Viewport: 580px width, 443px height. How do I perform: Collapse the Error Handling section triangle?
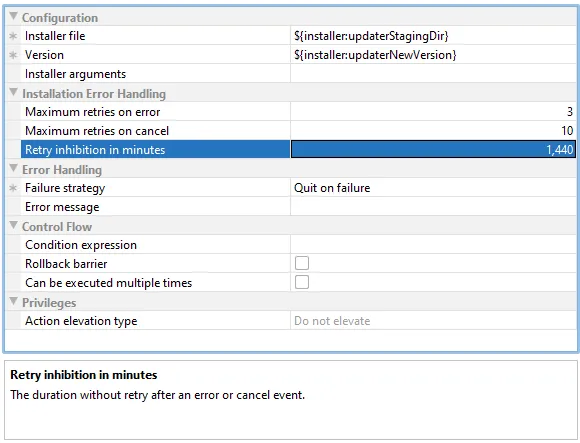13,169
